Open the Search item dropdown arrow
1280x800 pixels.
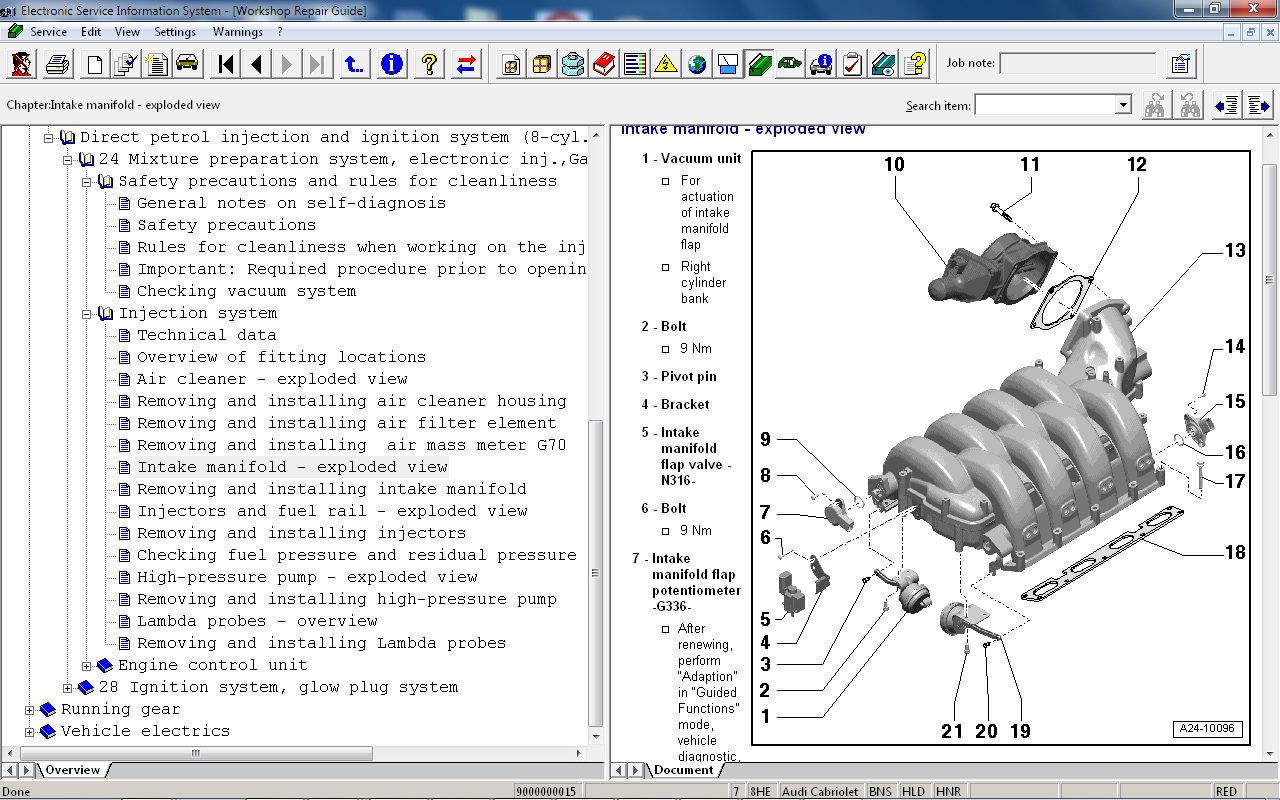[1122, 105]
